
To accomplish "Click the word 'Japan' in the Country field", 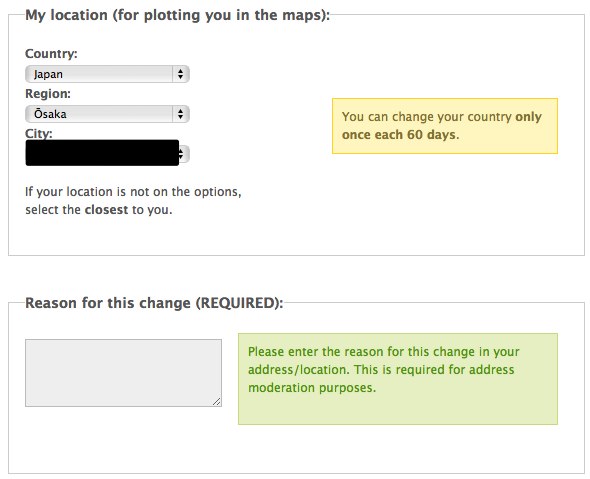I will coord(48,75).
